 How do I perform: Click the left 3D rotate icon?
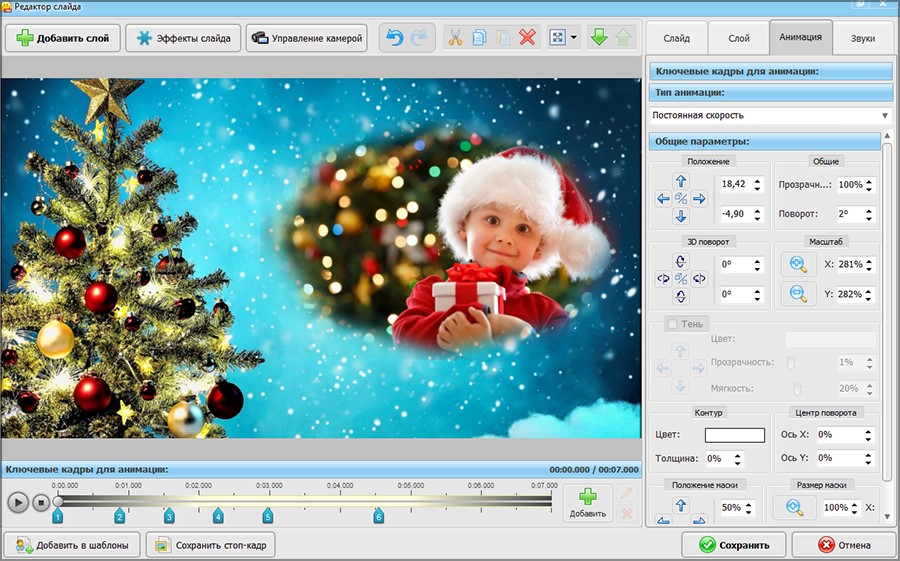(663, 279)
